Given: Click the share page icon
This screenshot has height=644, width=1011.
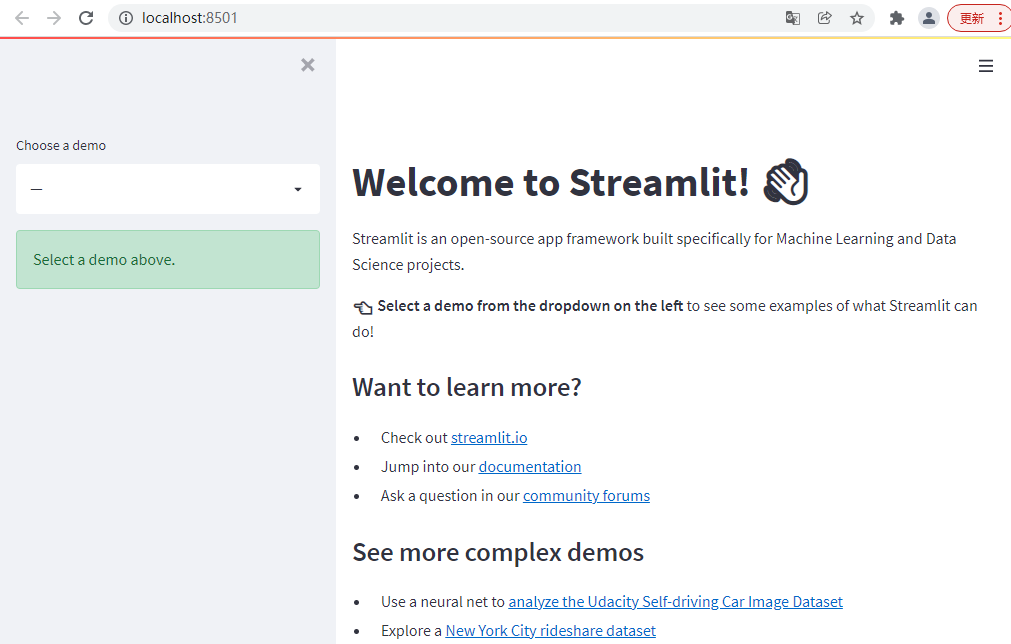Looking at the screenshot, I should pos(825,18).
